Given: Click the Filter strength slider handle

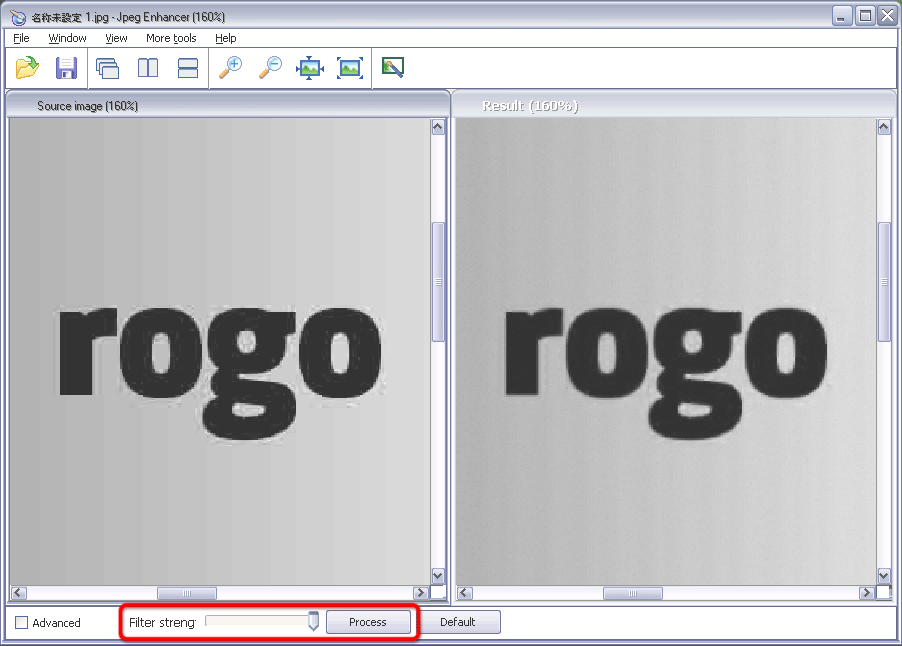Looking at the screenshot, I should 313,622.
